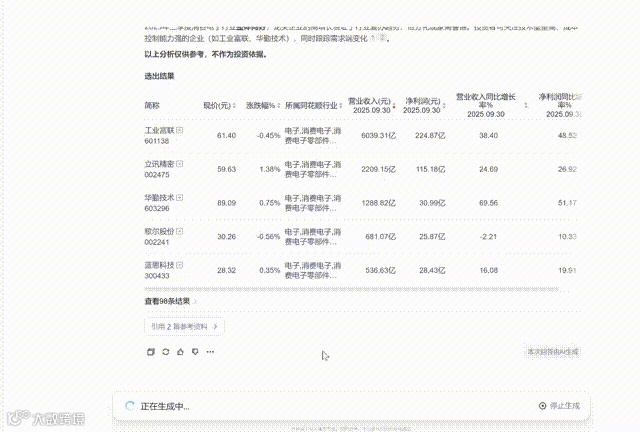The width and height of the screenshot is (640, 432).
Task: Regenerate the answer with the refresh icon
Action: (165, 352)
